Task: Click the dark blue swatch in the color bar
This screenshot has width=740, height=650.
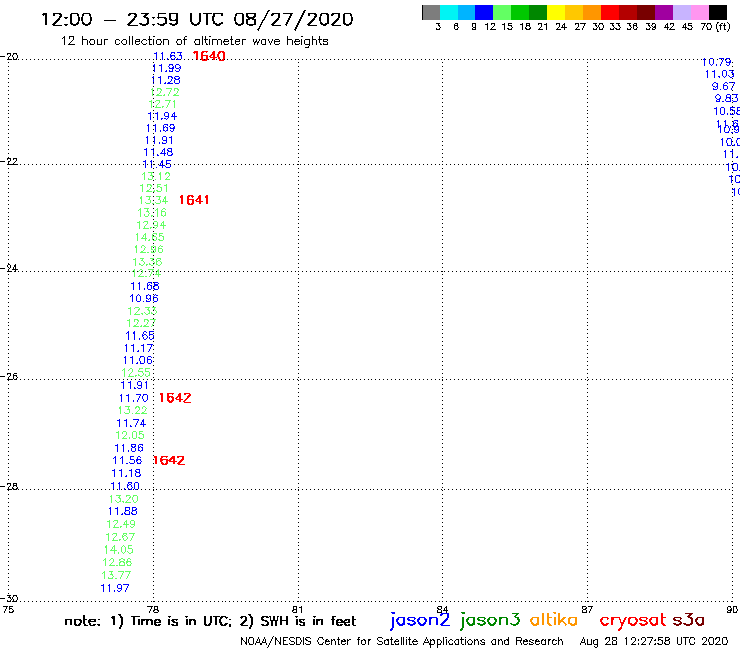Action: point(484,12)
